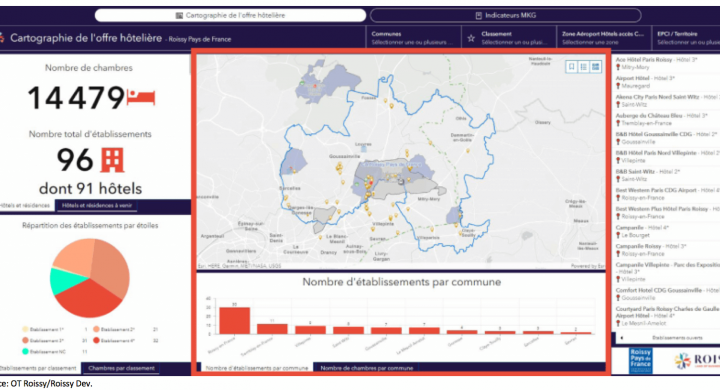Open the basemap gallery tool on map
The height and width of the screenshot is (390, 720).
coord(596,67)
